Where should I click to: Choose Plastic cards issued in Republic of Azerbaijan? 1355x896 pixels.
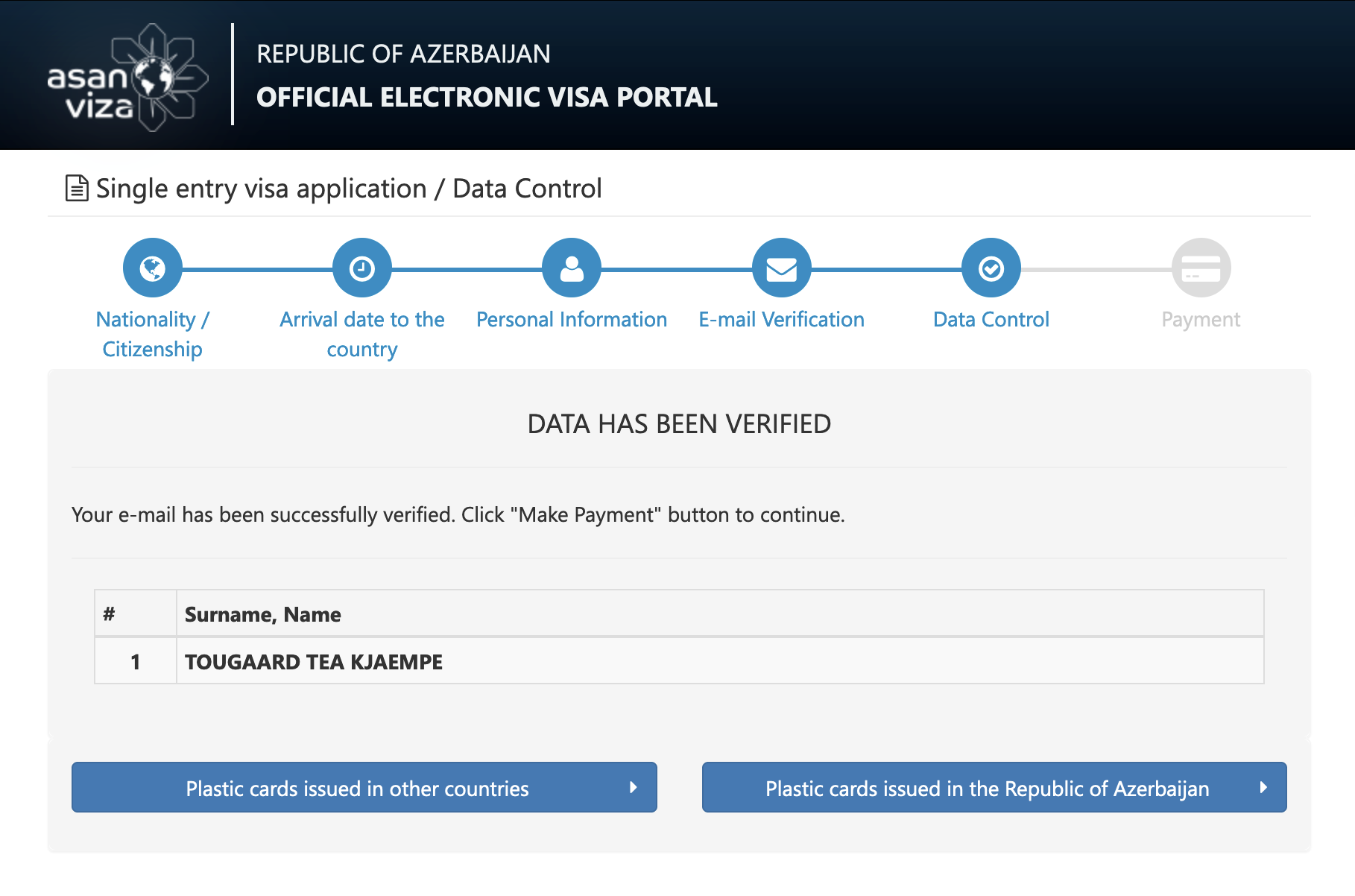pyautogui.click(x=987, y=788)
